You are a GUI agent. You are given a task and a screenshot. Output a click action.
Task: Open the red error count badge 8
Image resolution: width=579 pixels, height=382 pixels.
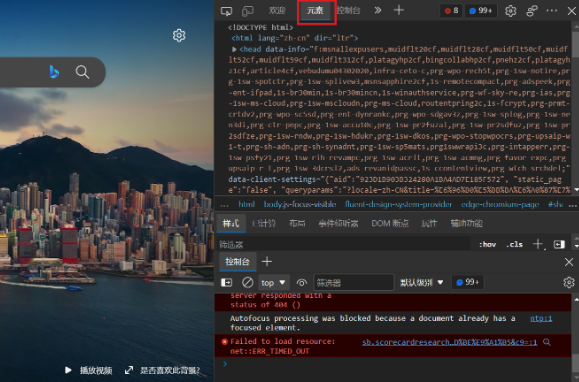click(451, 11)
